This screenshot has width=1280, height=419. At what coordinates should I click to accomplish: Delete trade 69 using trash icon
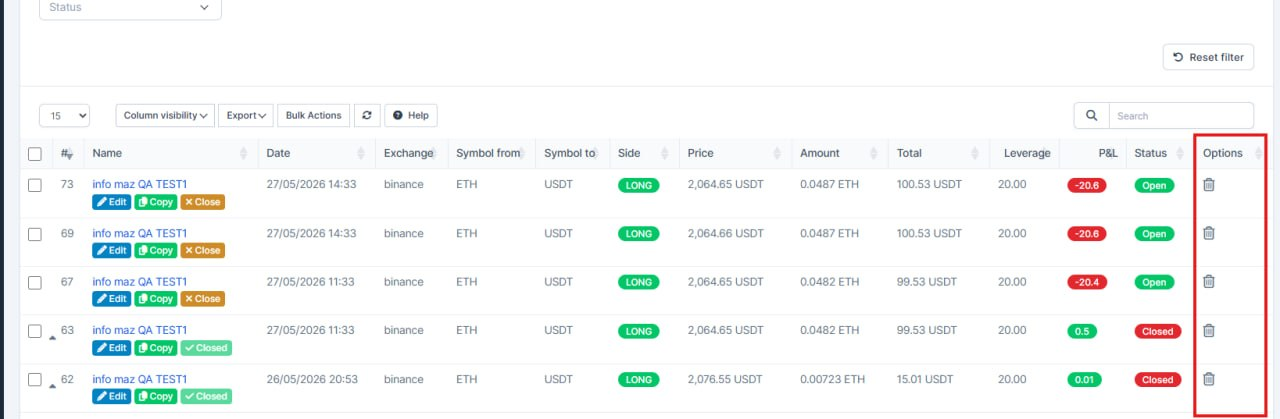(1208, 233)
